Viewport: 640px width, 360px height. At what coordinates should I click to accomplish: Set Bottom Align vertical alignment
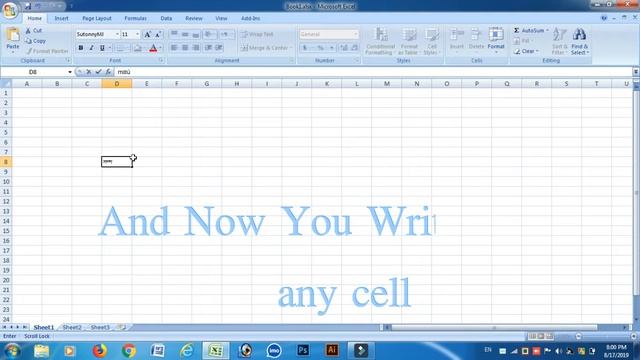click(x=196, y=34)
